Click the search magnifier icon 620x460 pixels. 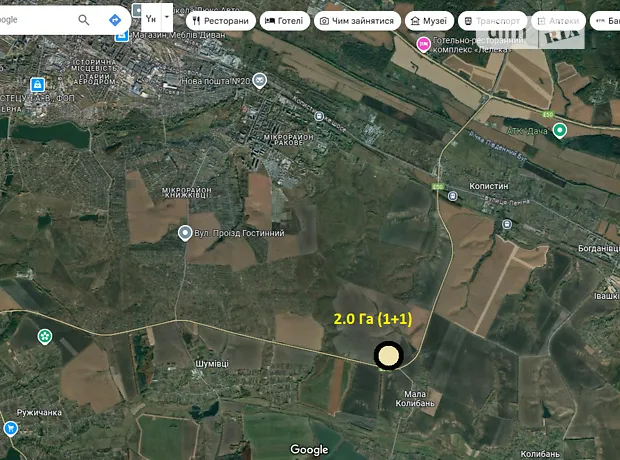83,20
